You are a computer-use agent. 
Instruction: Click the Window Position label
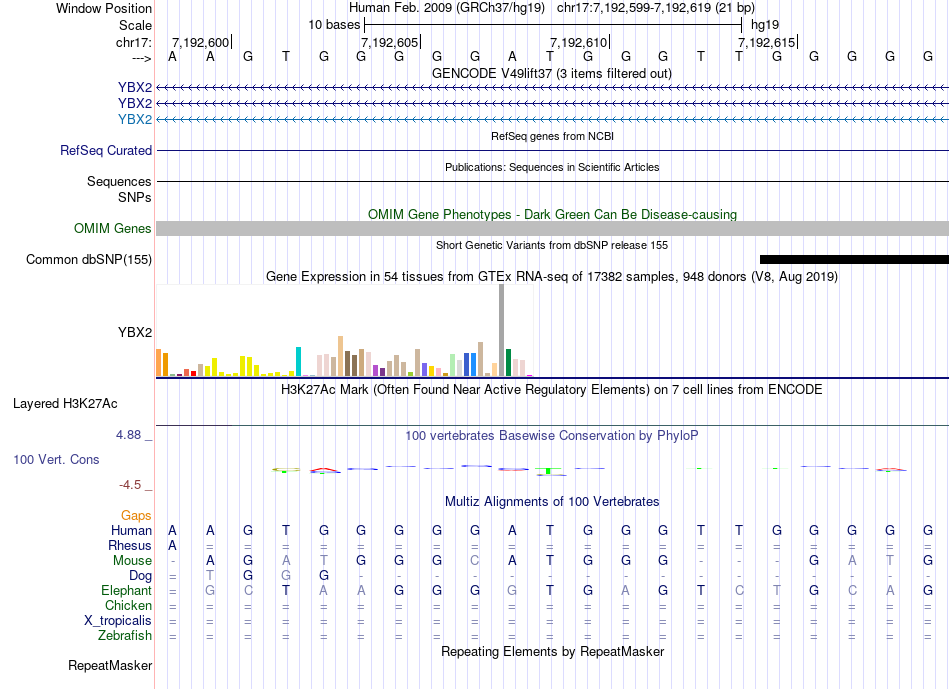104,8
